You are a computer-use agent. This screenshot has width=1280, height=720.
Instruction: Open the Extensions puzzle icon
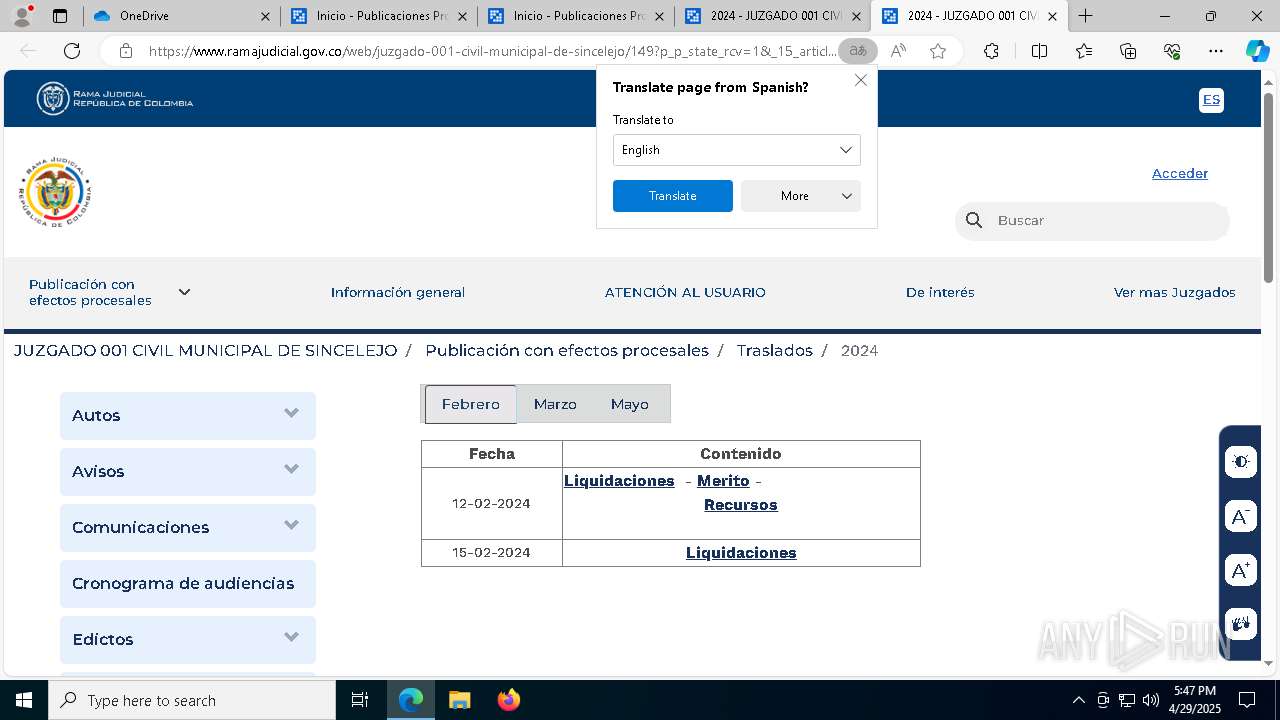pos(991,51)
